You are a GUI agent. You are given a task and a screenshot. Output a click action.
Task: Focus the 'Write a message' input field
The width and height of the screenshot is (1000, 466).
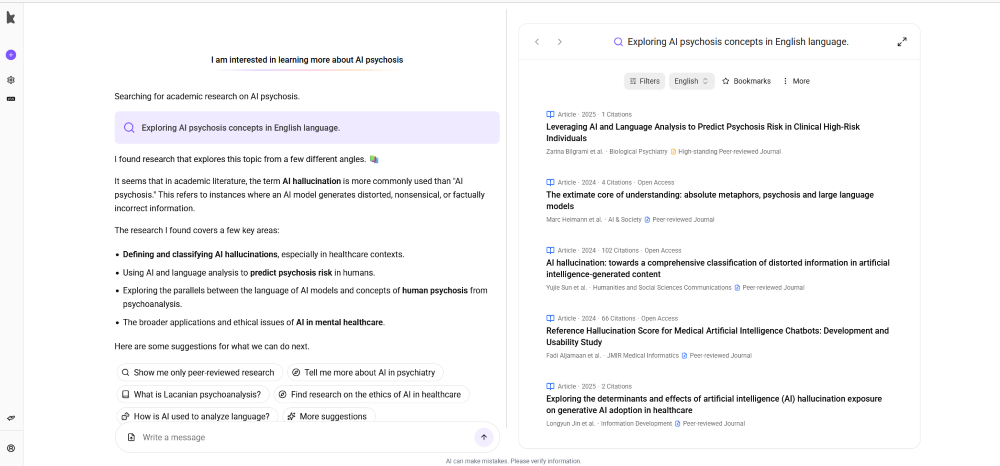pos(306,437)
